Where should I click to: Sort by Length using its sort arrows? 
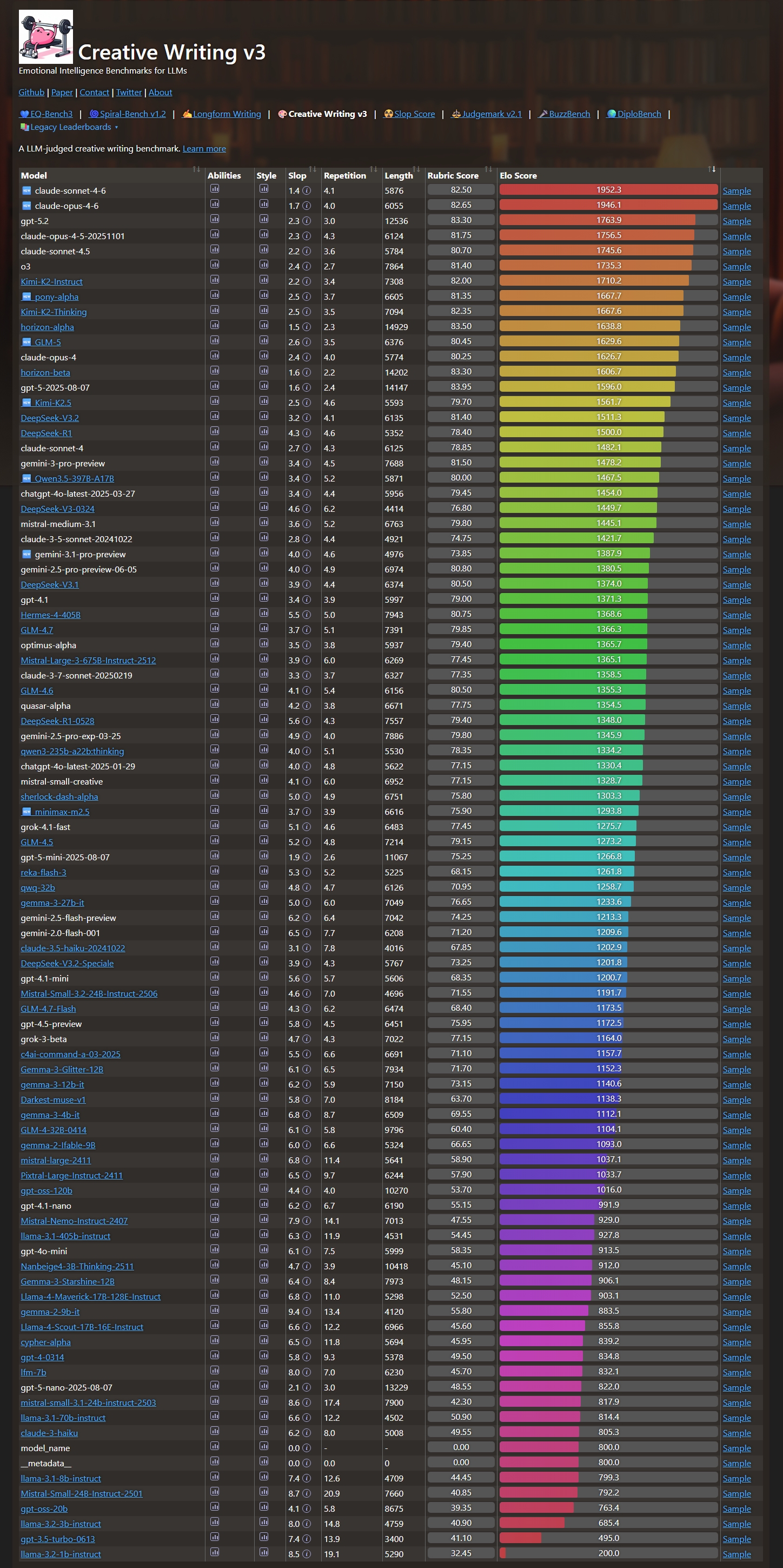pos(416,169)
